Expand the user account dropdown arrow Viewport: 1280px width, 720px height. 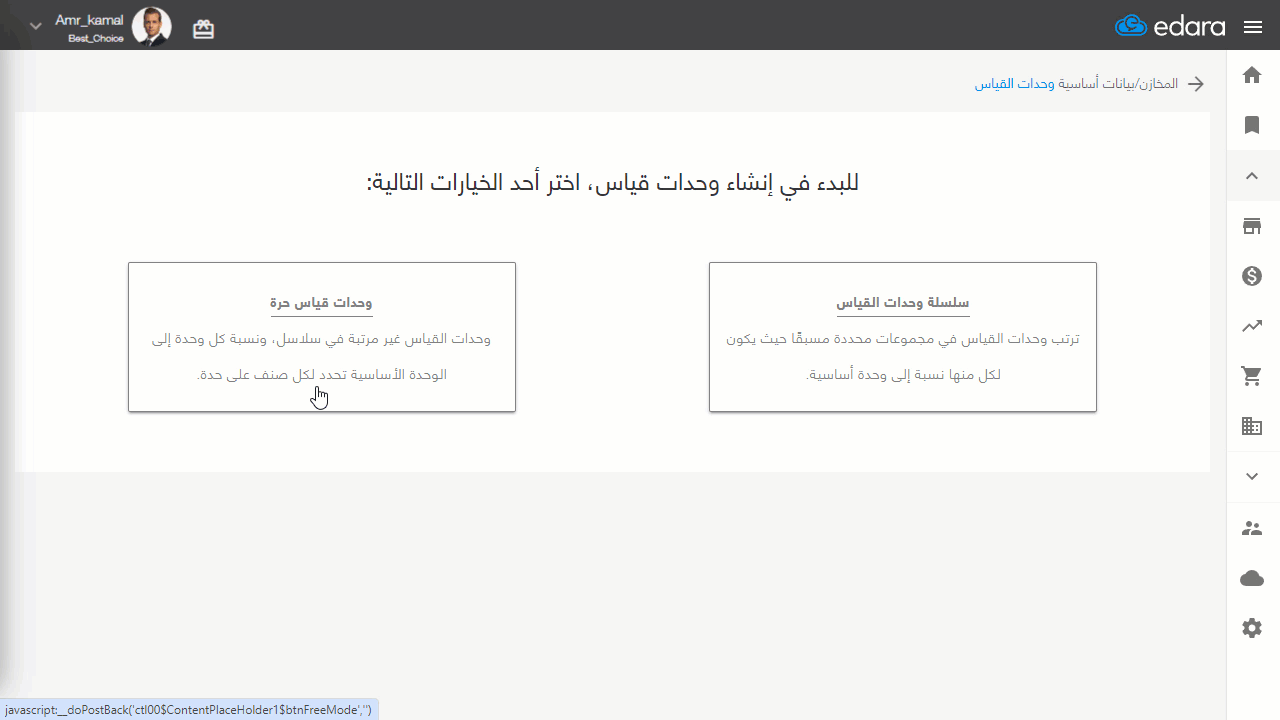click(x=36, y=26)
